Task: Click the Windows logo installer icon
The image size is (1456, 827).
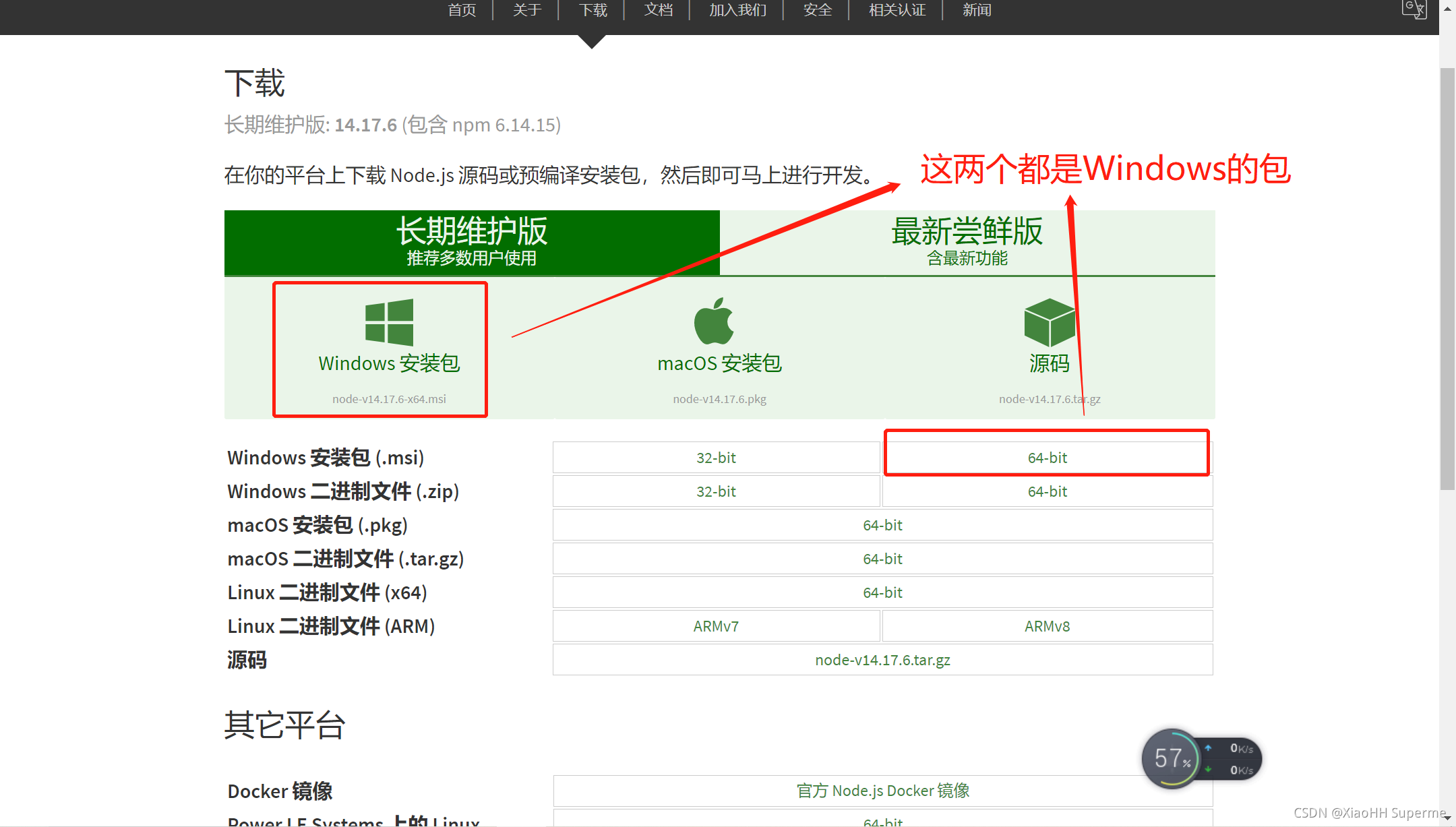Action: click(x=389, y=322)
